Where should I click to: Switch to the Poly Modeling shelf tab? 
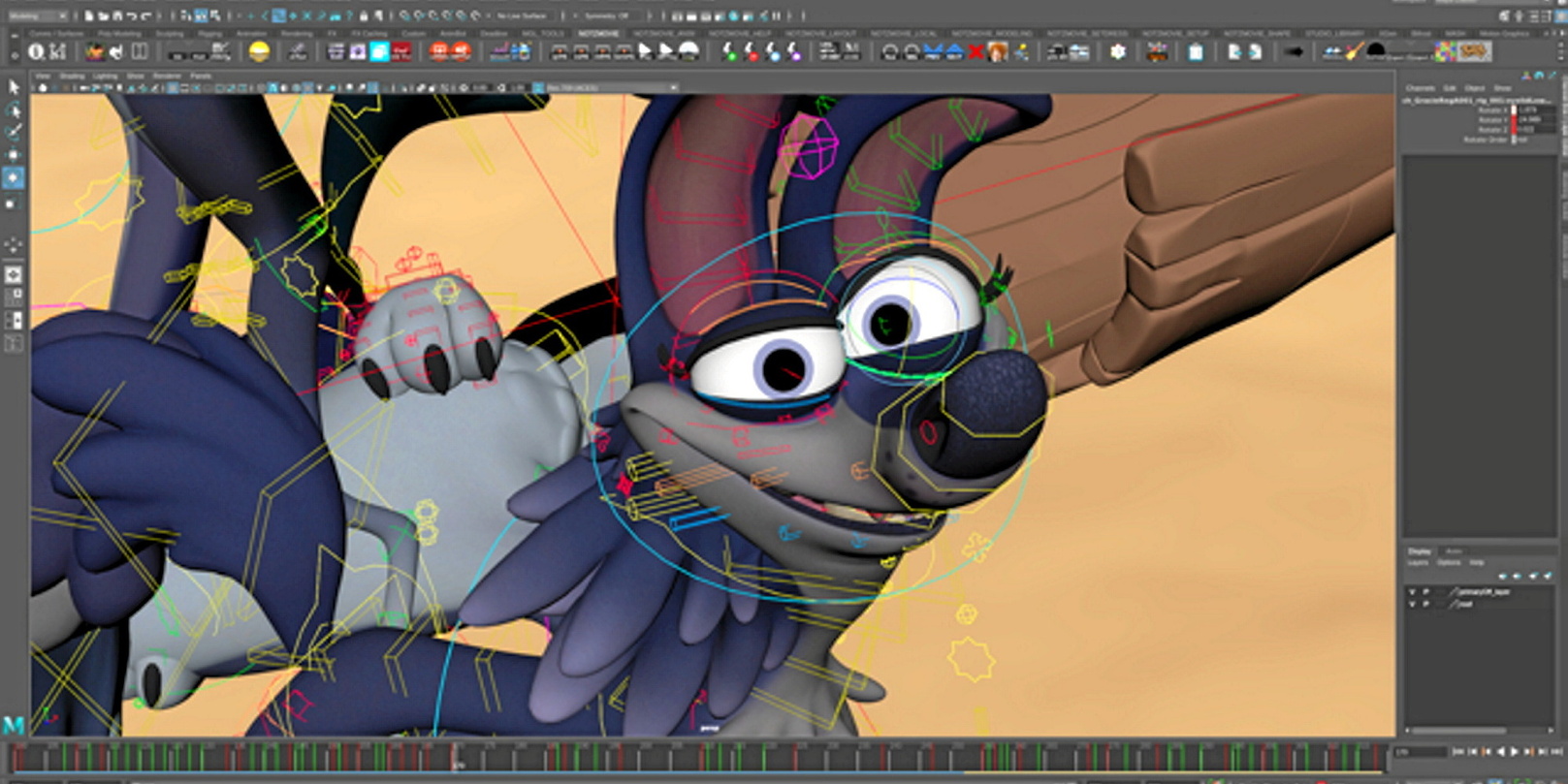tap(119, 34)
